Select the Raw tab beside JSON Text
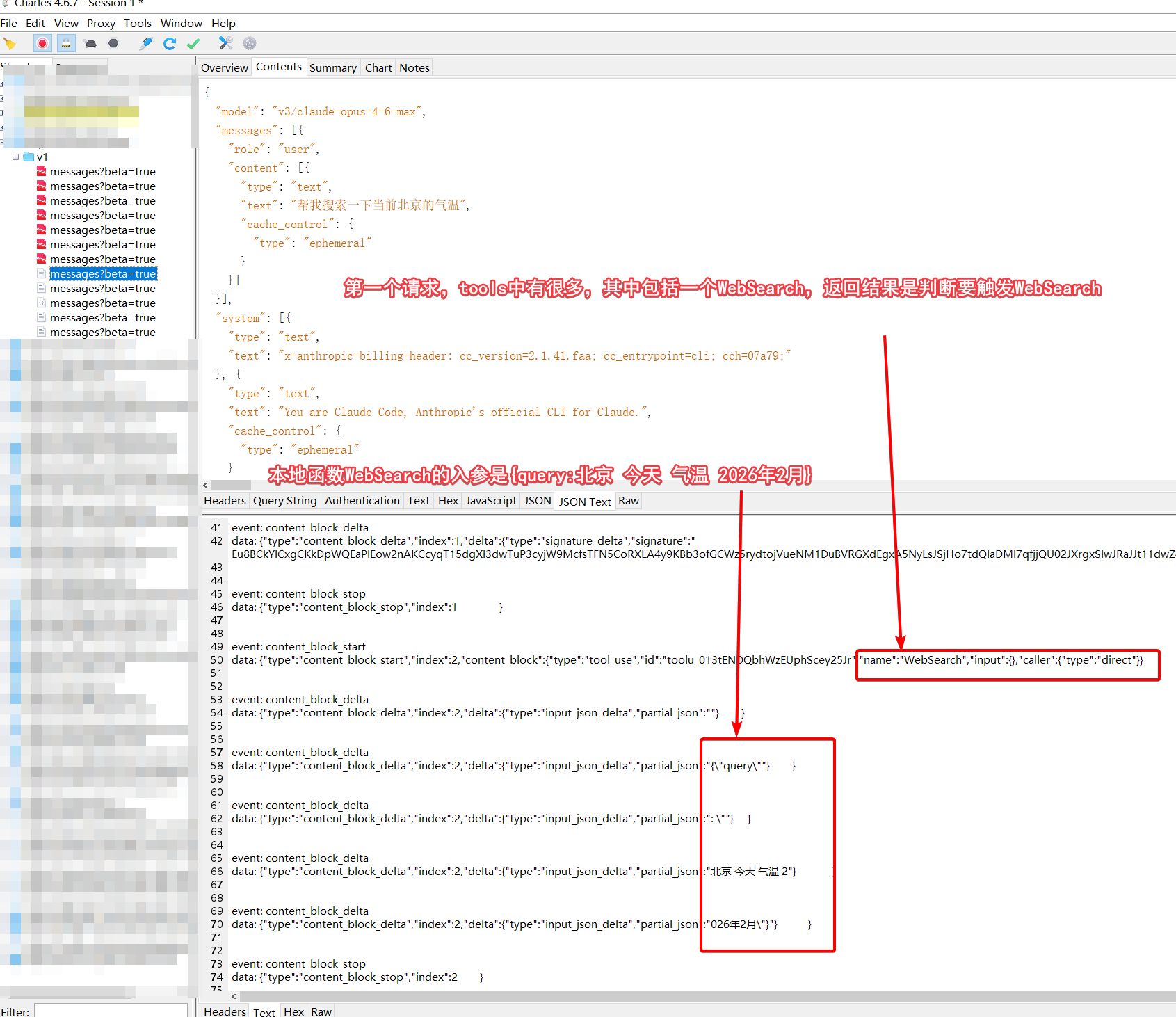The height and width of the screenshot is (1017, 1176). pyautogui.click(x=628, y=501)
